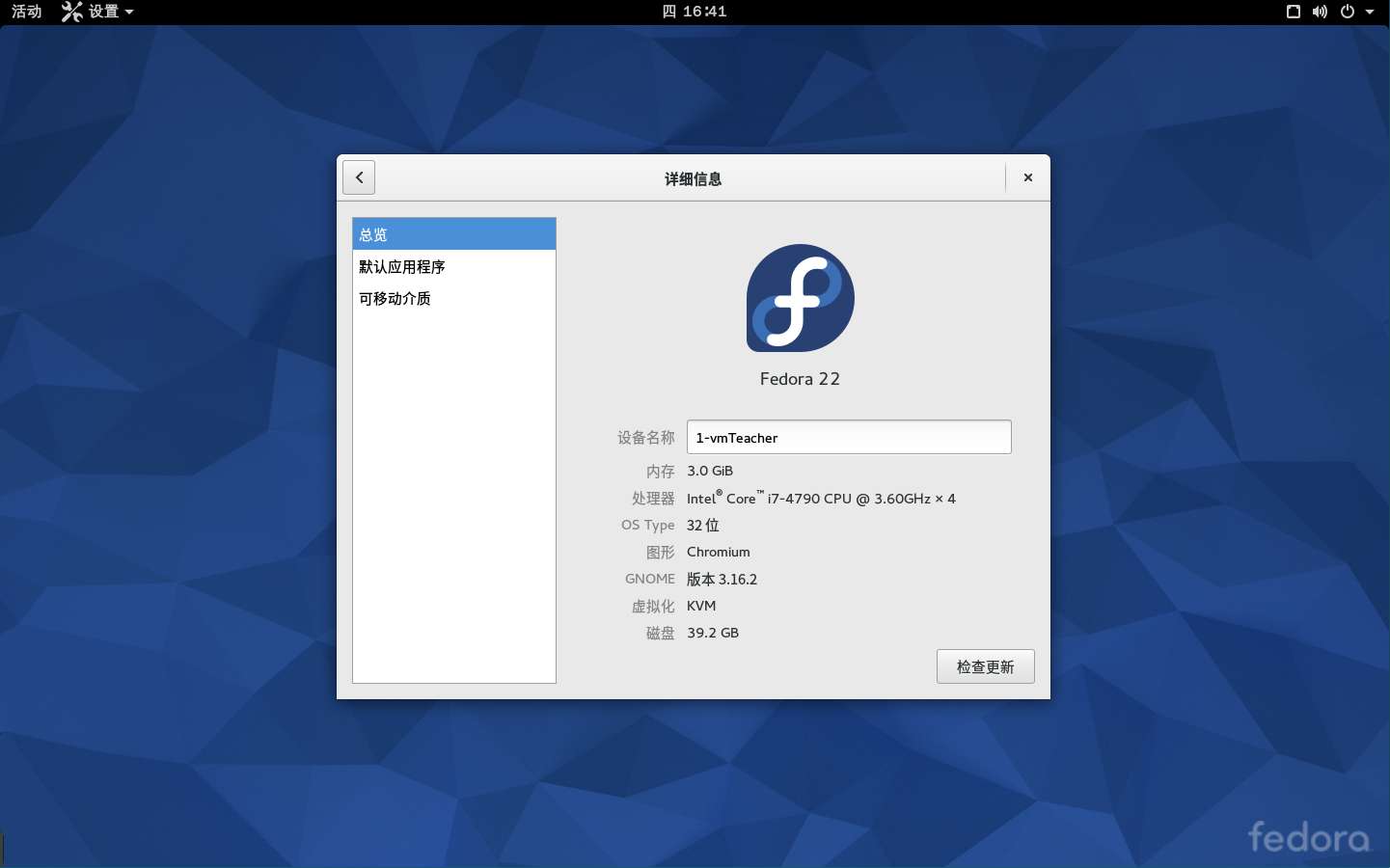Click the 详细信息 window title
The image size is (1390, 868).
[x=694, y=178]
